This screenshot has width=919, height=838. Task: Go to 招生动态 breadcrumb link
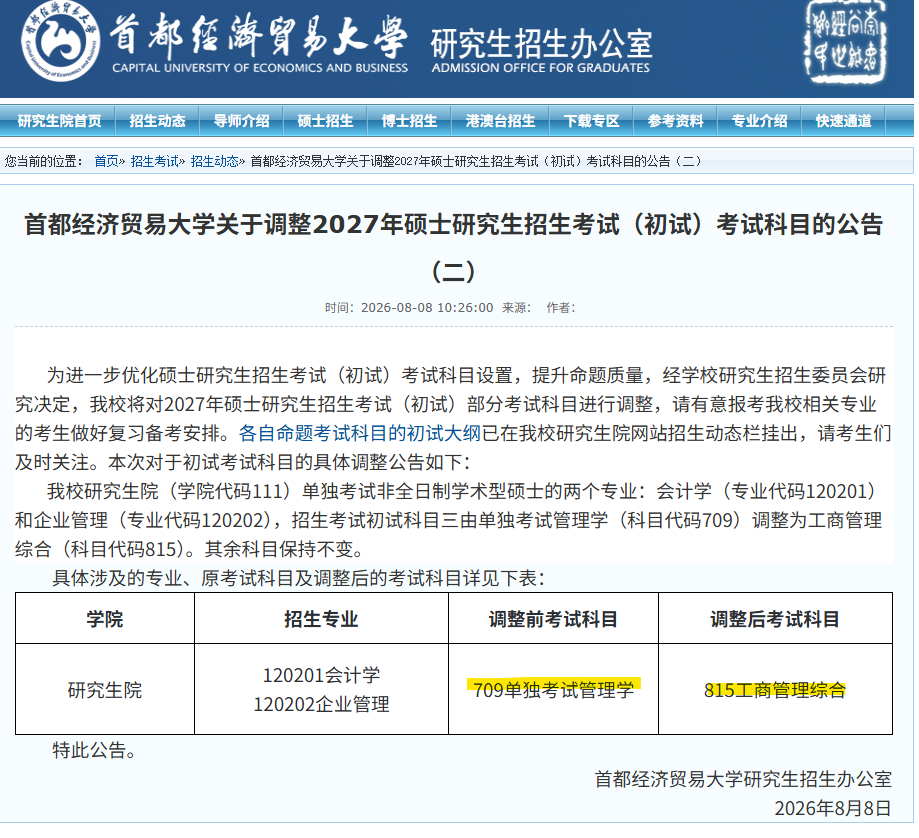(x=215, y=161)
